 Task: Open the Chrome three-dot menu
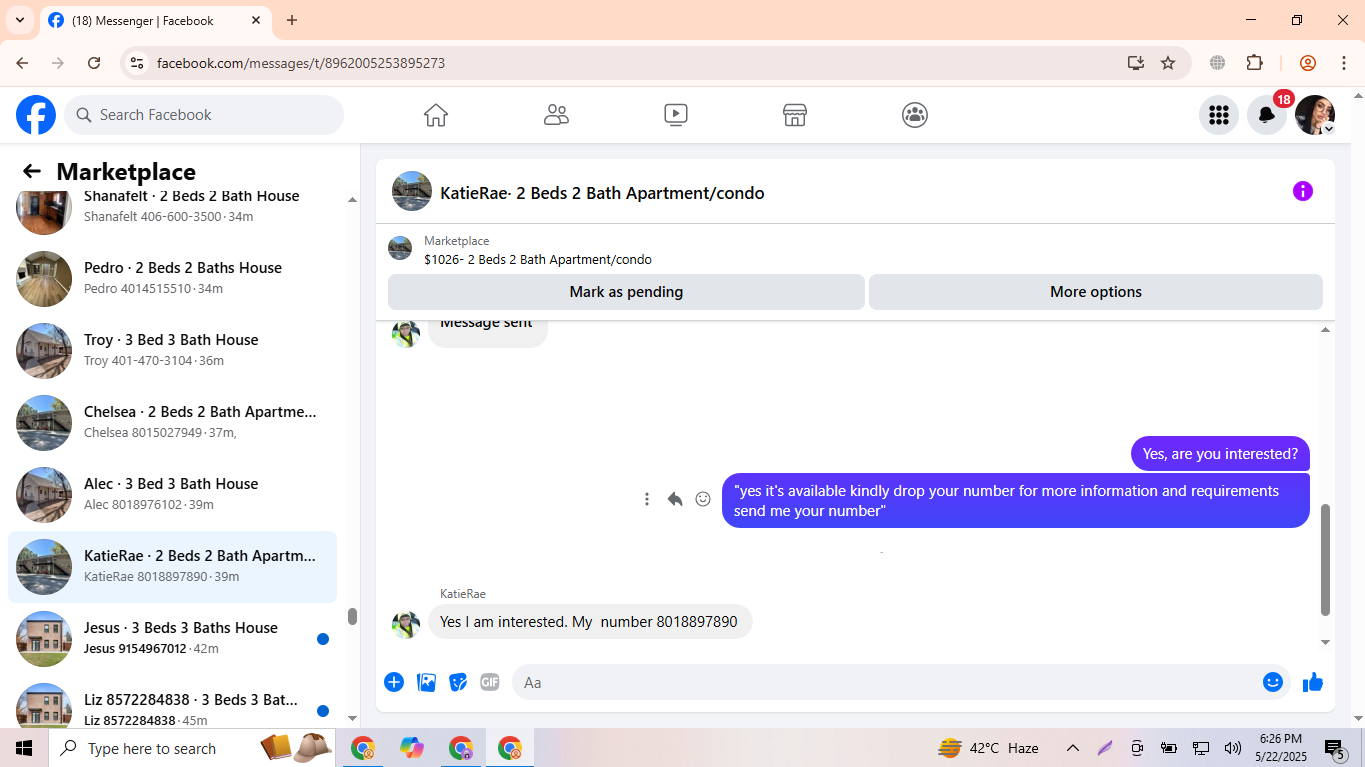(1343, 63)
